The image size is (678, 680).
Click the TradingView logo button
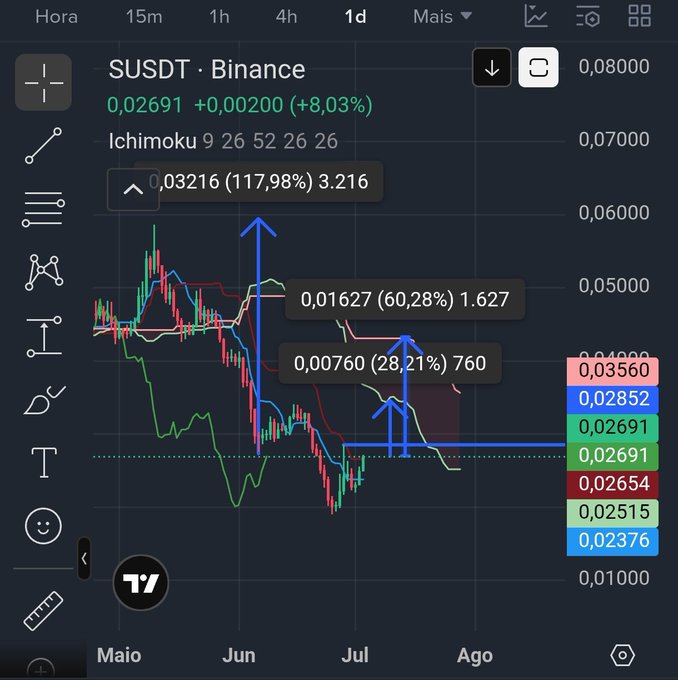(x=141, y=582)
